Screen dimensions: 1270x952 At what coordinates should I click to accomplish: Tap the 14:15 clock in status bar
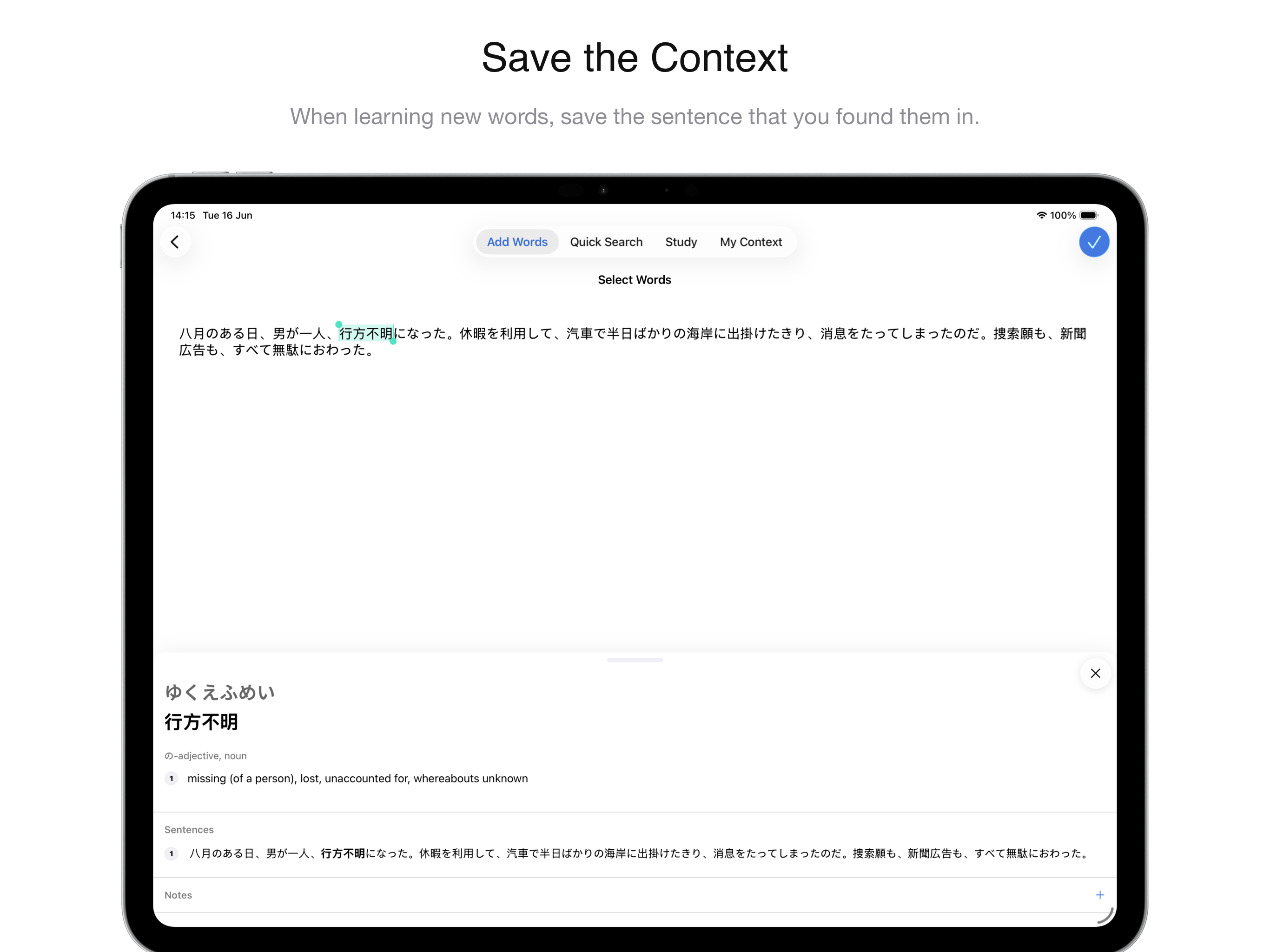coord(183,215)
